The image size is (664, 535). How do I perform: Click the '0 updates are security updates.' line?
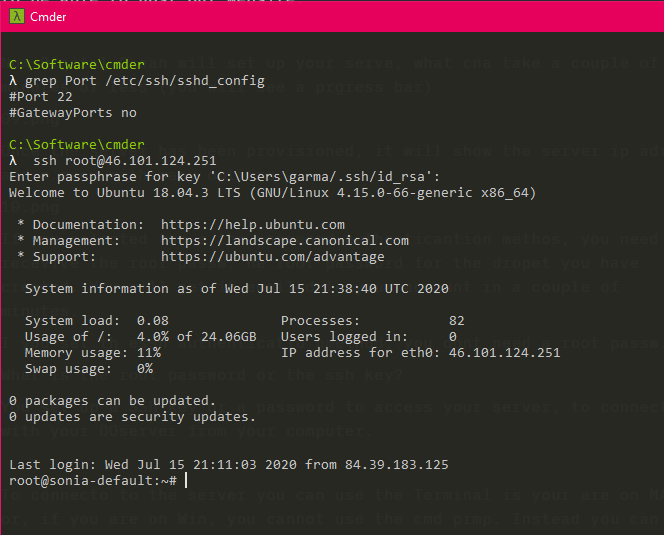(x=133, y=417)
